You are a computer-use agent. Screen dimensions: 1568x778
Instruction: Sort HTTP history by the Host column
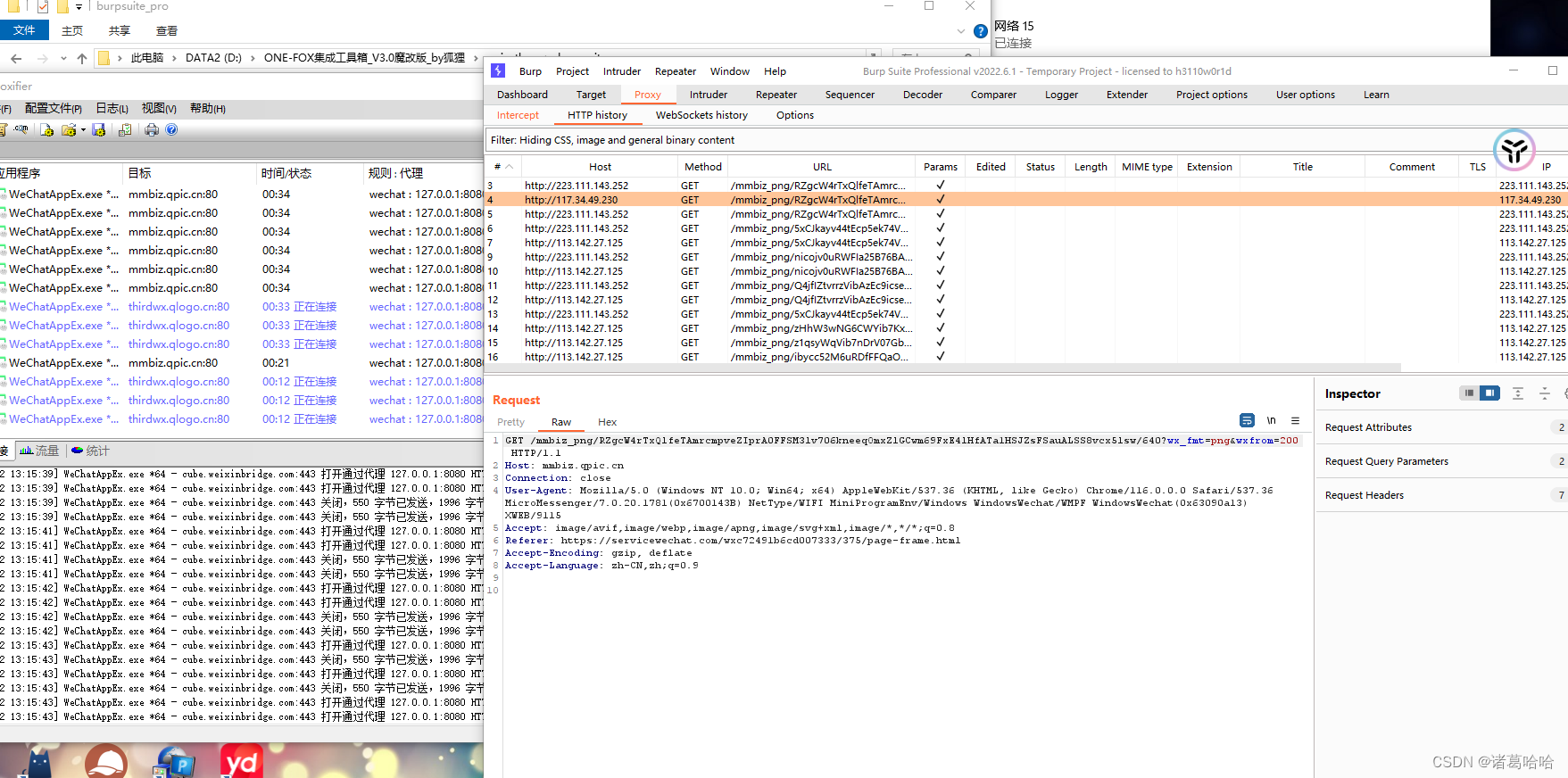pyautogui.click(x=600, y=167)
